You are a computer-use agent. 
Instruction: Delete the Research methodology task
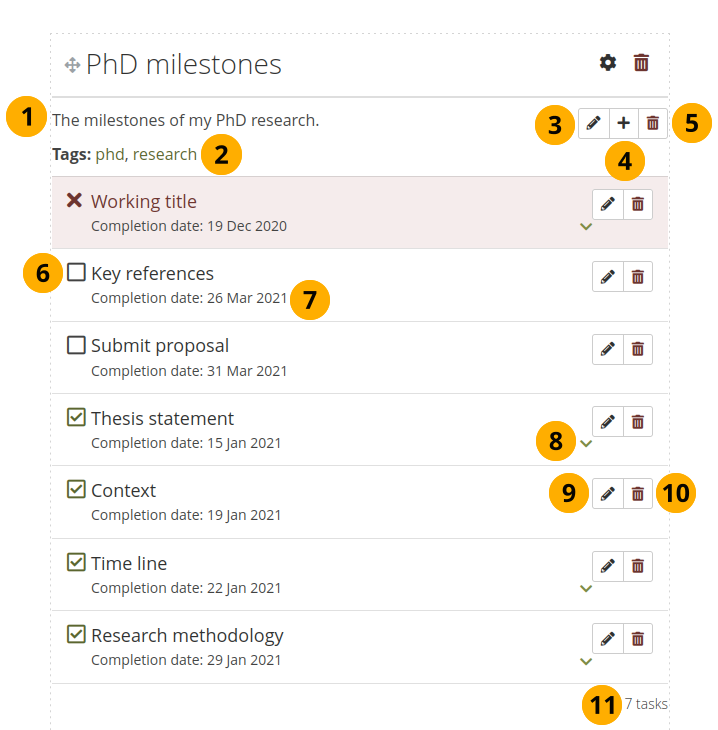point(638,638)
